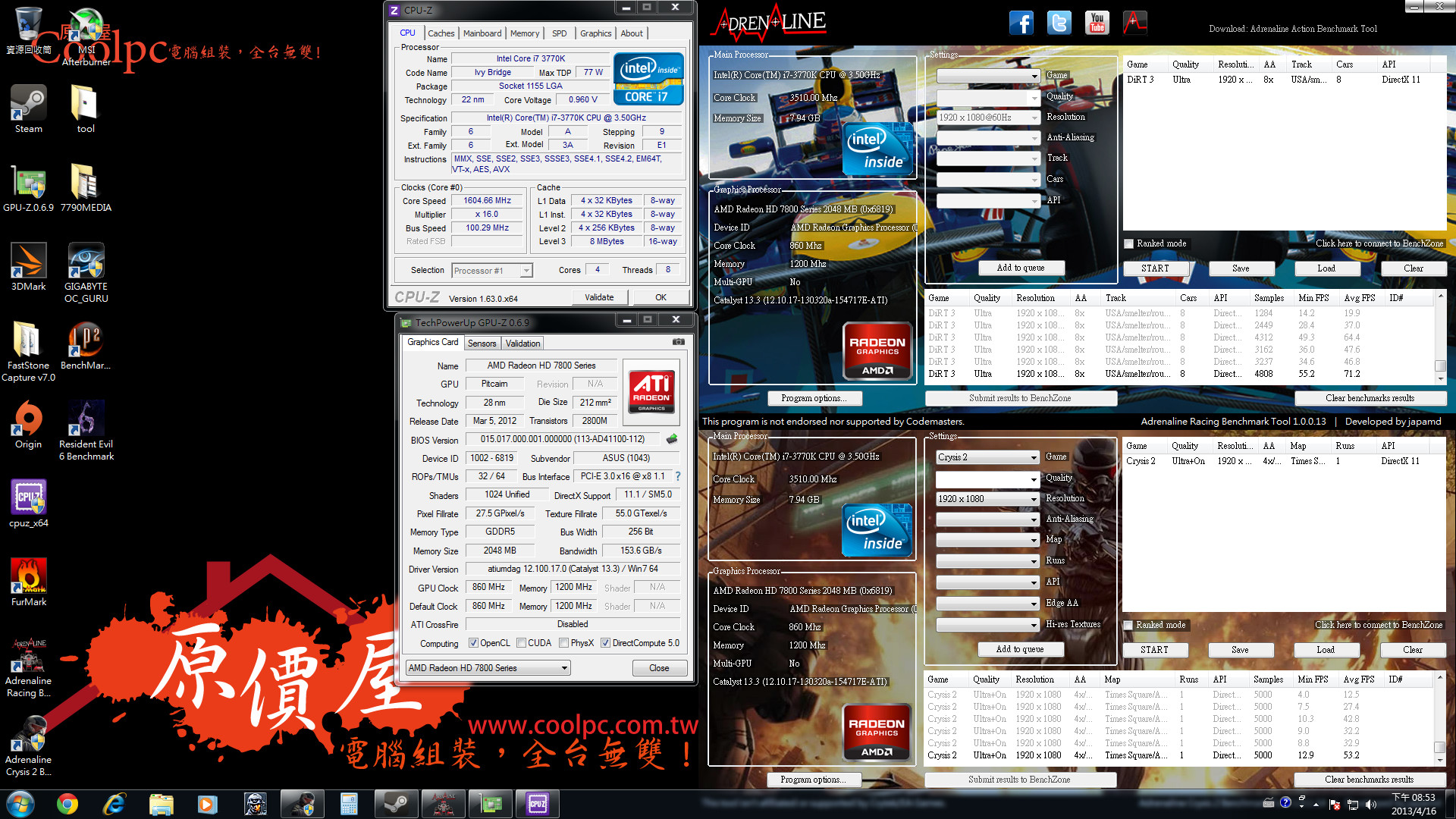Switch to the Memory tab in CPU-Z
This screenshot has width=1456, height=819.
[x=525, y=33]
